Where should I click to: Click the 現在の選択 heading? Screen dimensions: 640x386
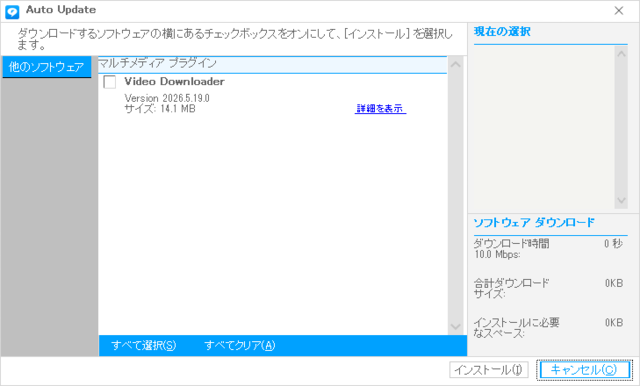[502, 31]
